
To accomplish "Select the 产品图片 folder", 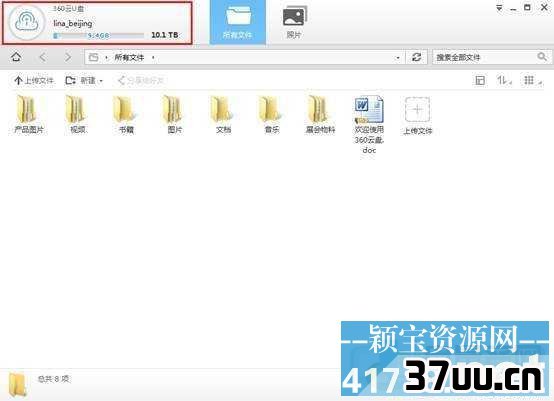I will tap(29, 115).
